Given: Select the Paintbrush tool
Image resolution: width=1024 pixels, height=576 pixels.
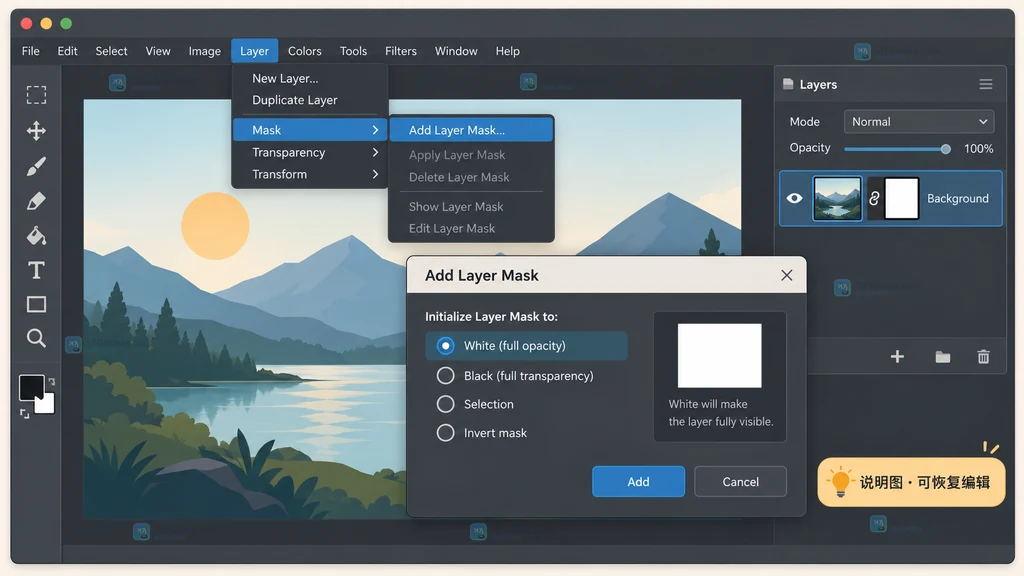Looking at the screenshot, I should 36,166.
